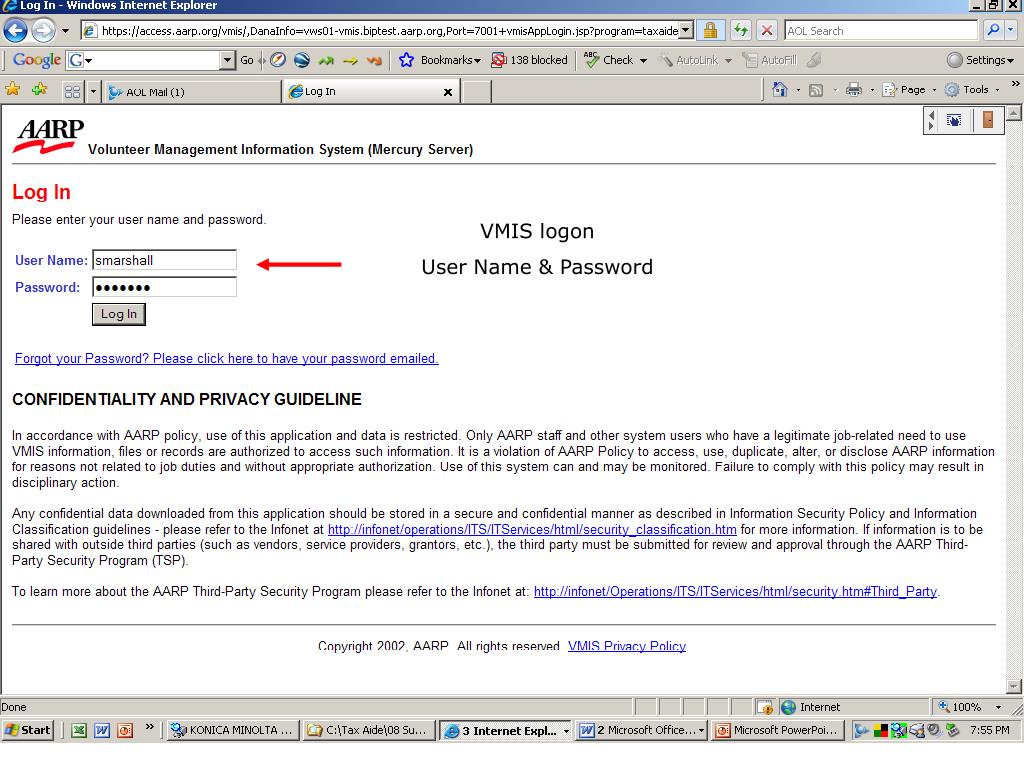Open the 100% zoom level control
This screenshot has width=1024, height=768.
970,707
